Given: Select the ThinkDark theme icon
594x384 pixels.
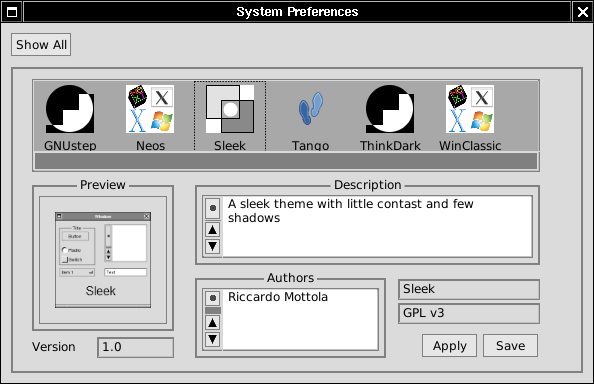Looking at the screenshot, I should coord(390,109).
